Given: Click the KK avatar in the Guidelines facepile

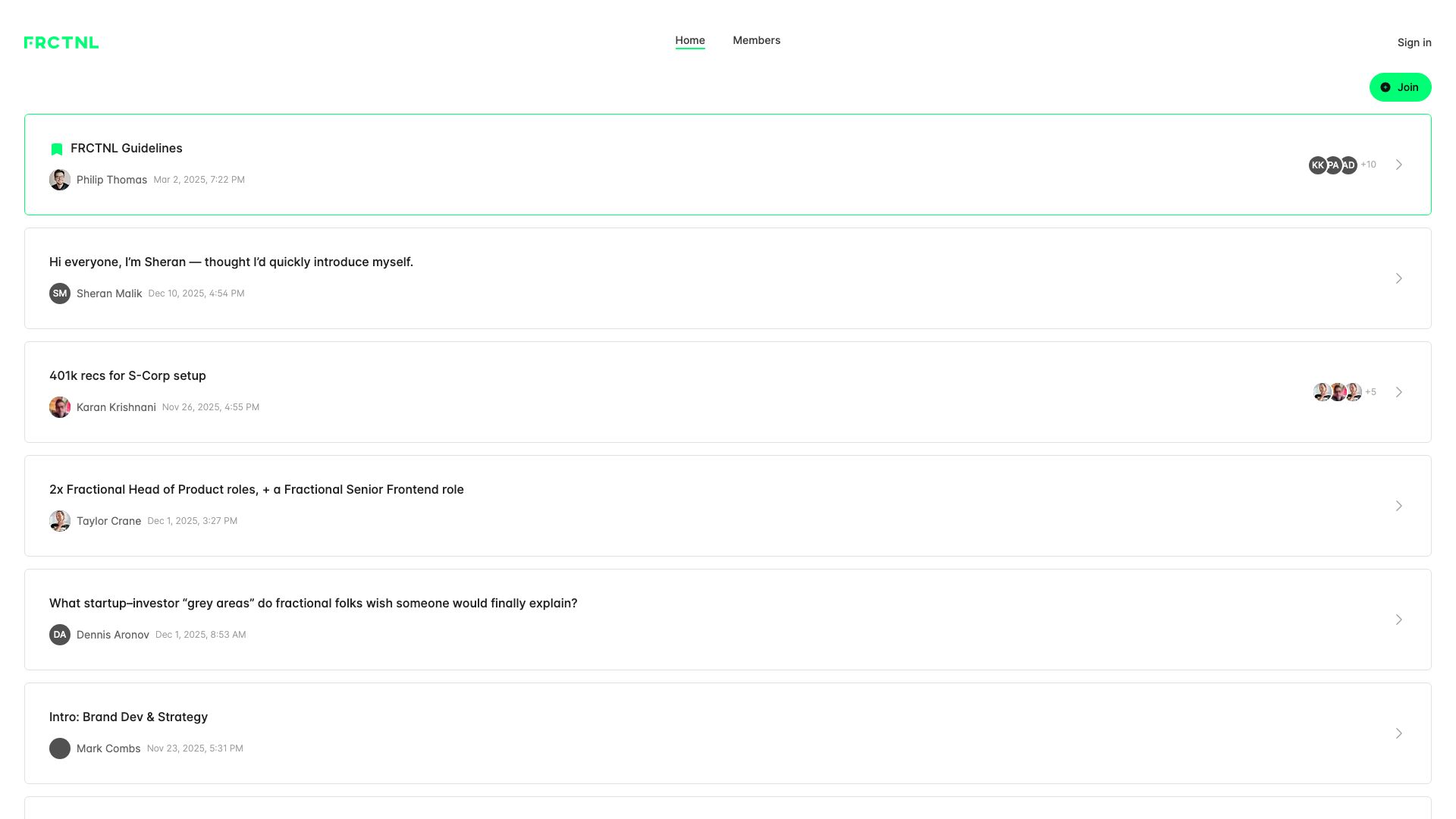Looking at the screenshot, I should tap(1319, 165).
